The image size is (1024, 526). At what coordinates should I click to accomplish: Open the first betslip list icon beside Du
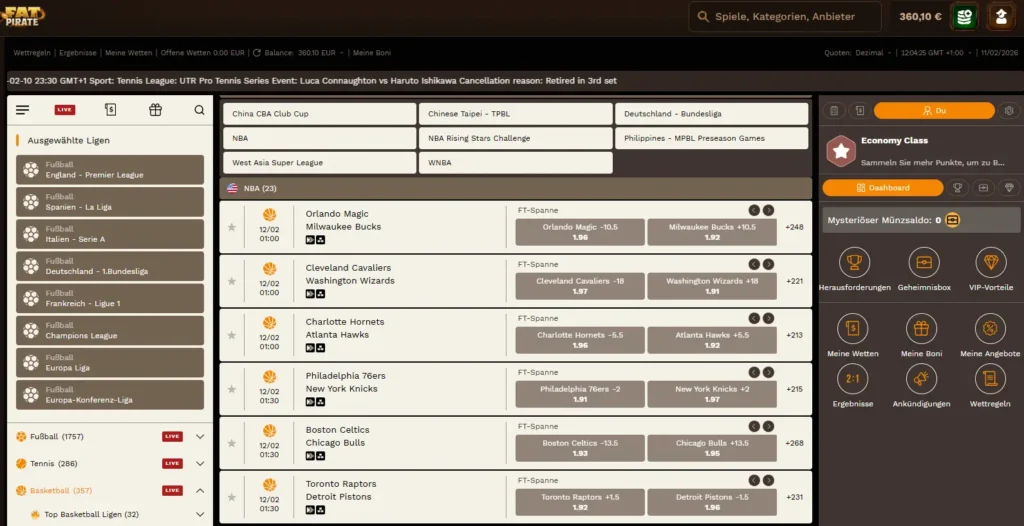(834, 110)
